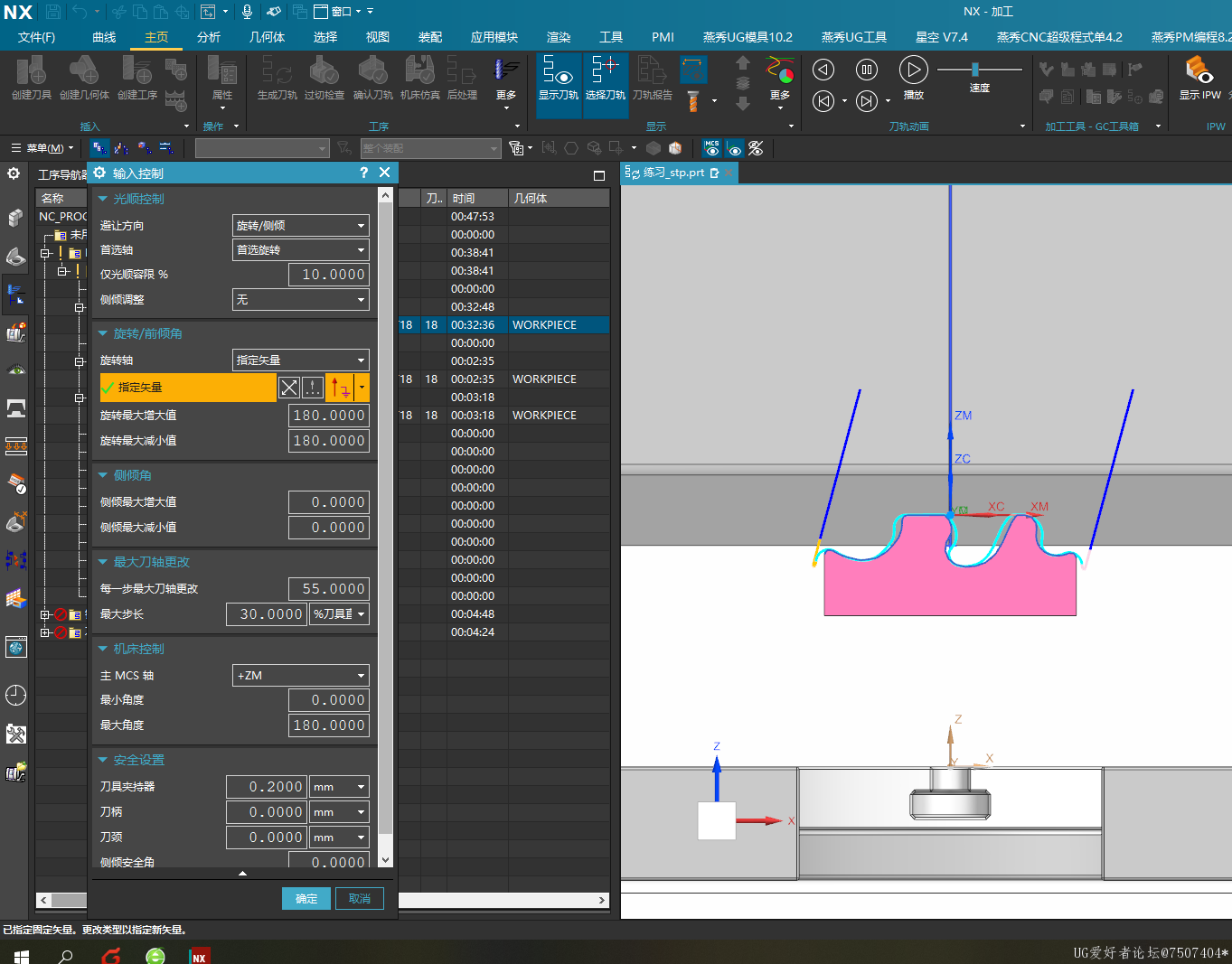Collapse the 旋转/前倾角 section
Viewport: 1232px width, 964px height.
103,333
